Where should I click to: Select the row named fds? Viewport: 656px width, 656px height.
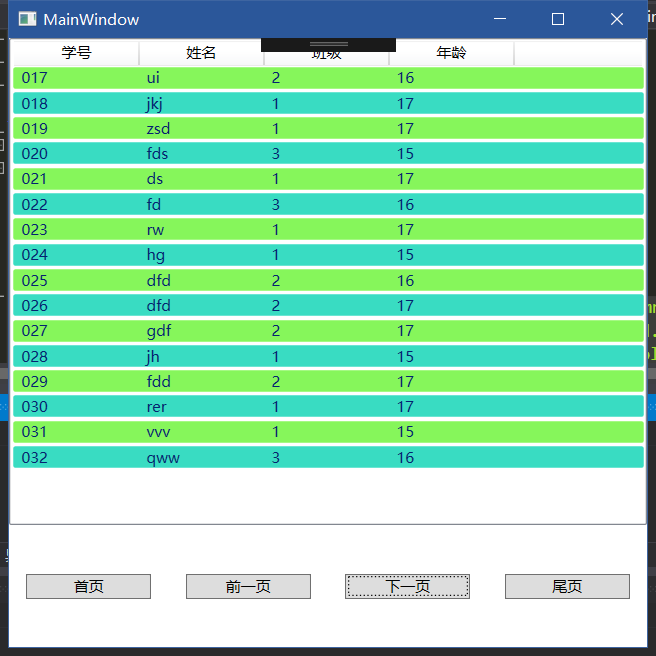pyautogui.click(x=328, y=154)
